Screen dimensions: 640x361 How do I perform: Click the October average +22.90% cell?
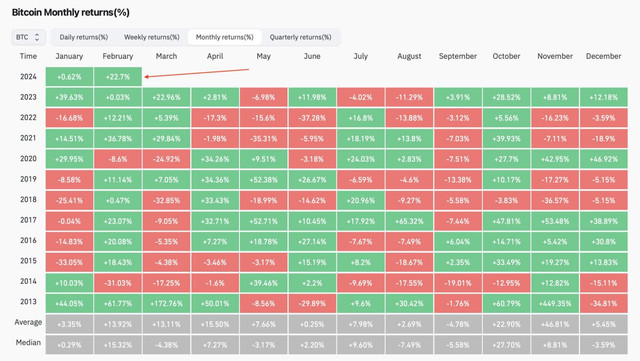506,324
